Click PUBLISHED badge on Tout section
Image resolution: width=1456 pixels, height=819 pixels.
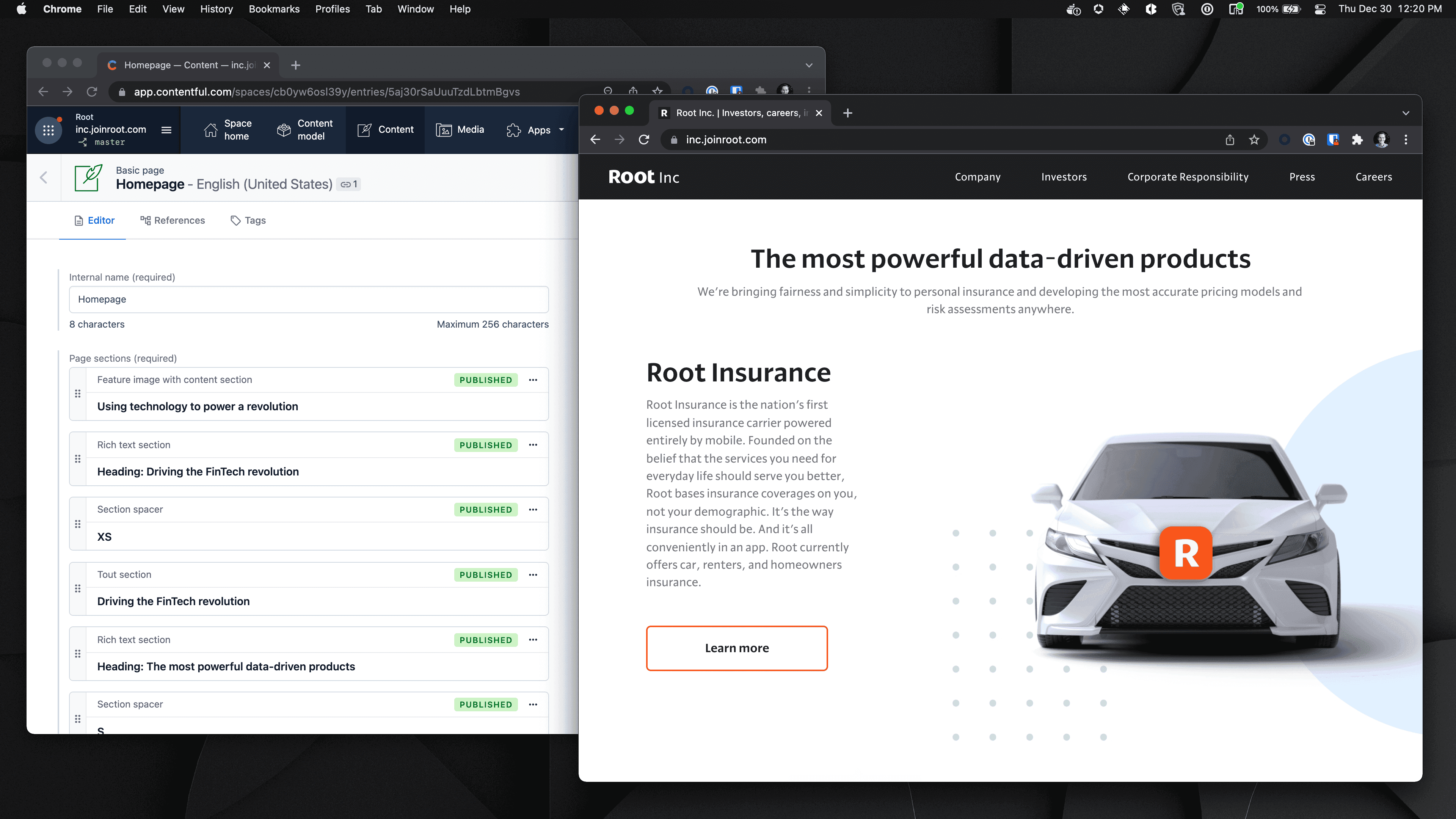485,575
